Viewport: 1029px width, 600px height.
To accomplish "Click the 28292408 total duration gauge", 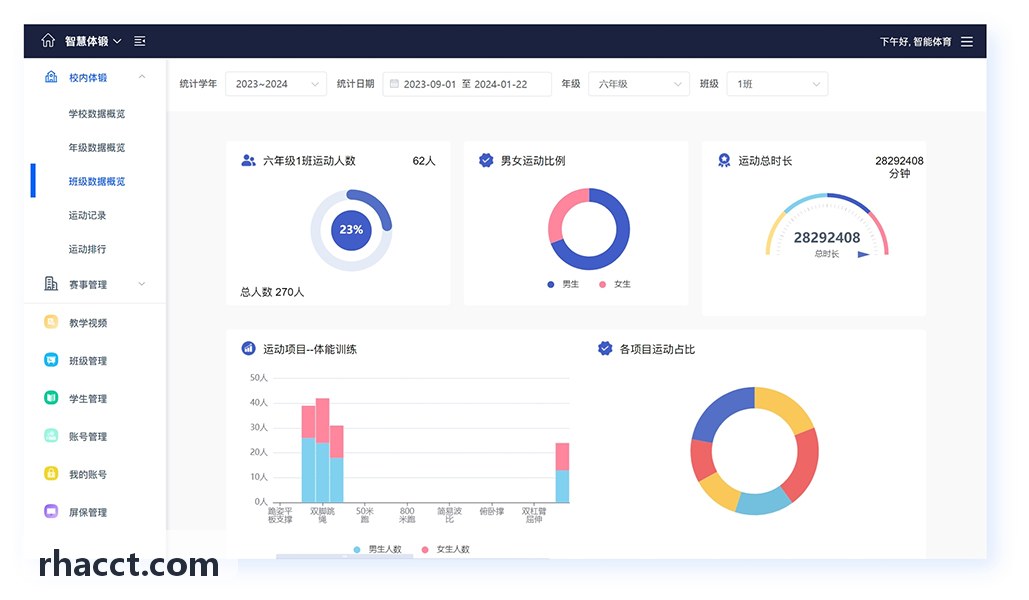I will tap(827, 226).
